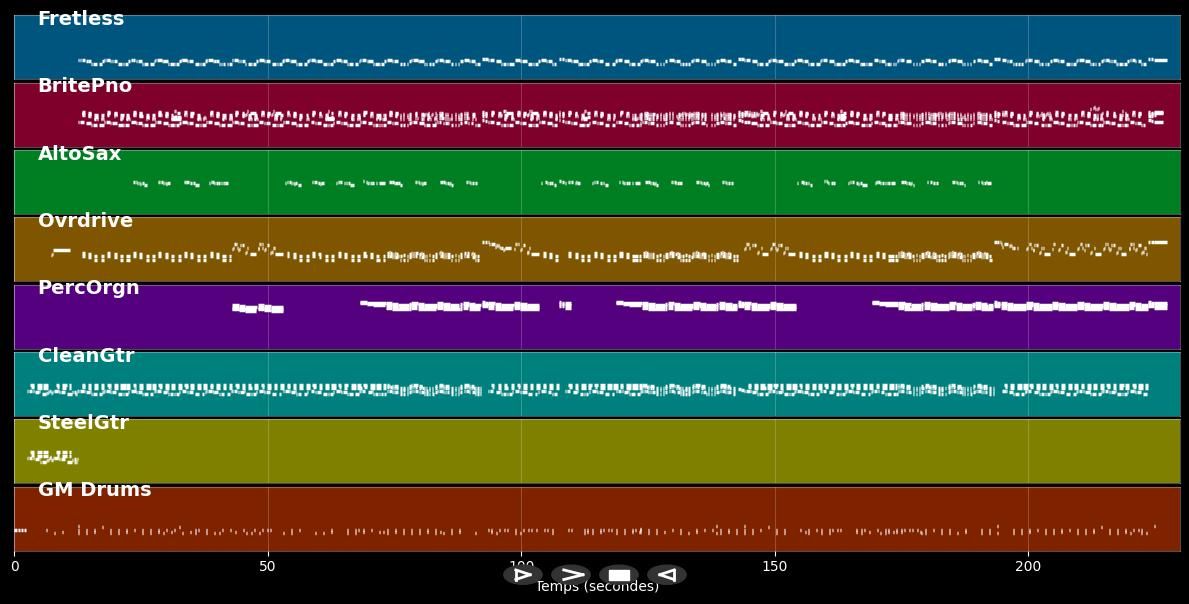
Task: Select the Fretless track label
Action: point(81,19)
